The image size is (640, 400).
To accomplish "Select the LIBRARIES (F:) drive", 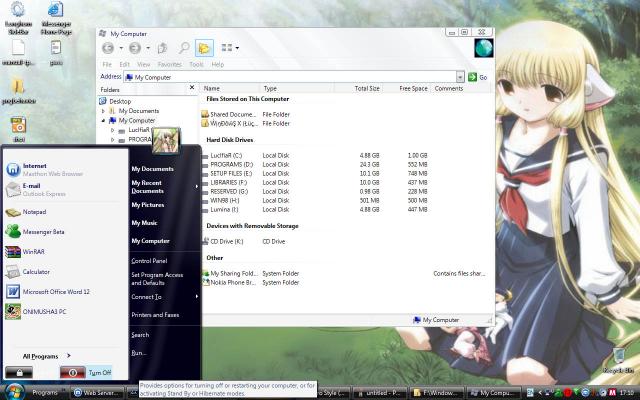I will pyautogui.click(x=229, y=182).
